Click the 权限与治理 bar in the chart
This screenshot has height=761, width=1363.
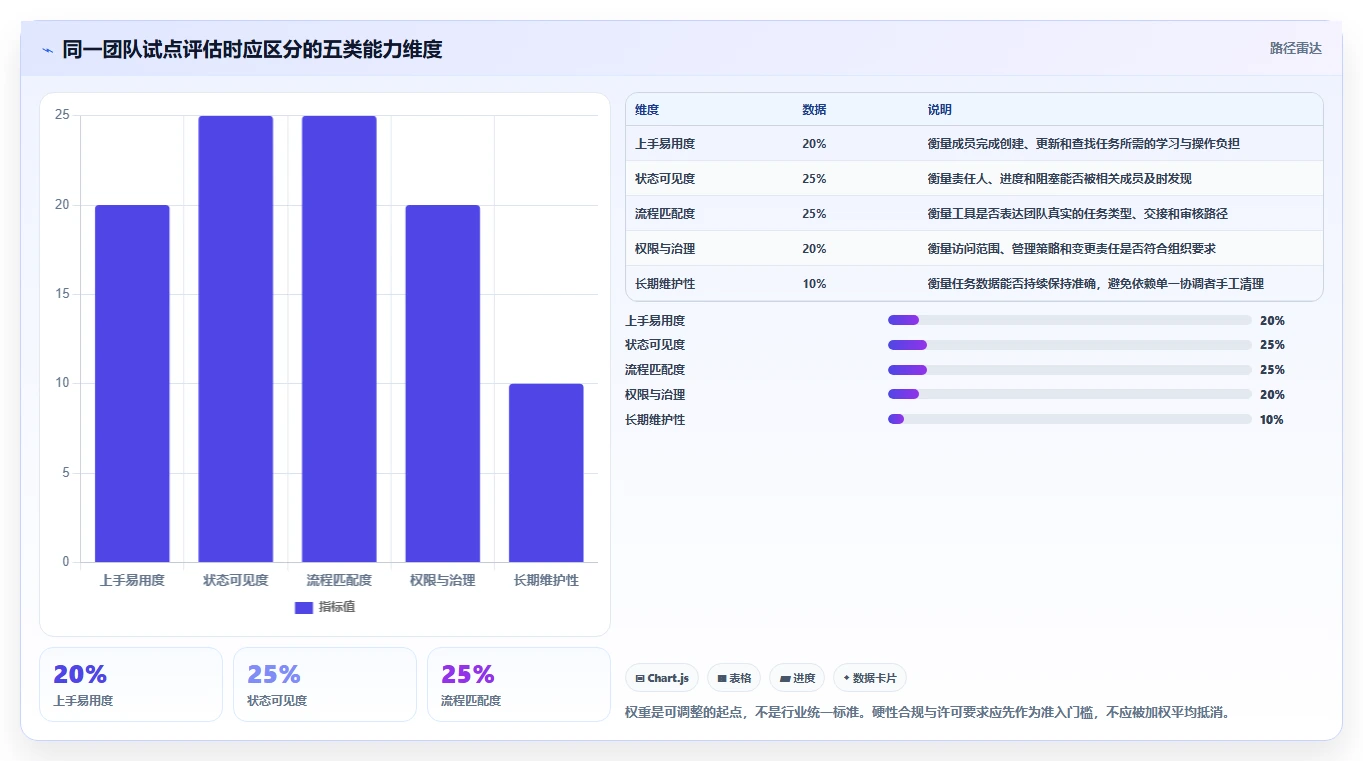coord(443,383)
